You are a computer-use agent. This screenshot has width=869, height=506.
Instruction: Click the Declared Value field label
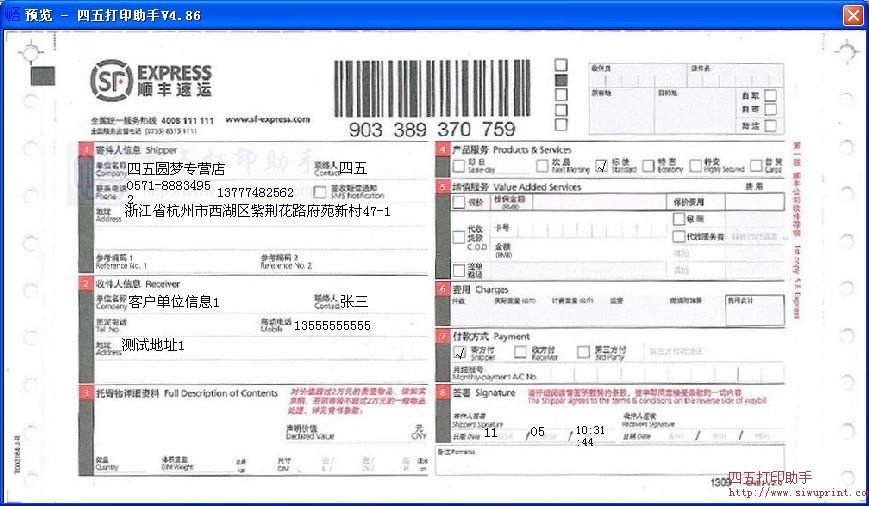tap(310, 432)
